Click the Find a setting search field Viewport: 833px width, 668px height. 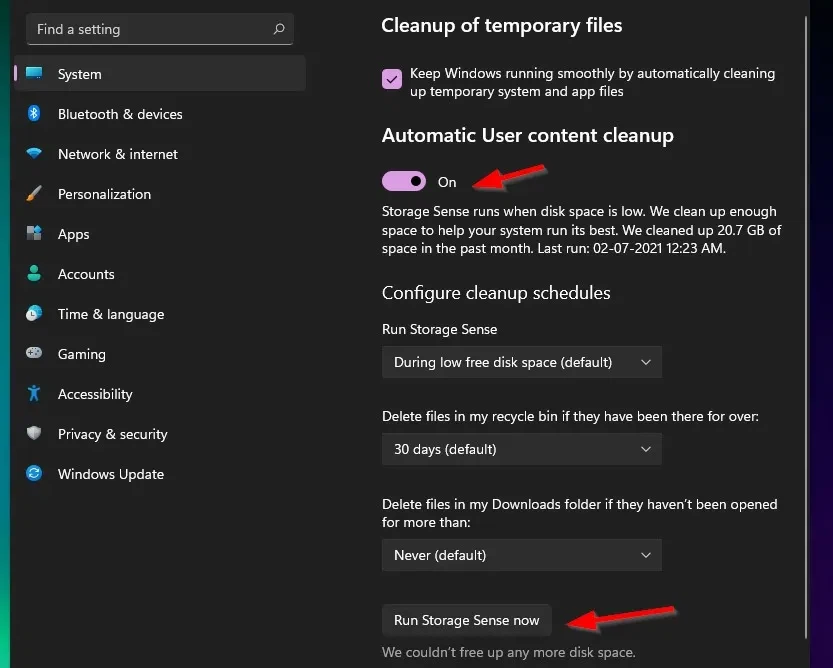tap(150, 30)
